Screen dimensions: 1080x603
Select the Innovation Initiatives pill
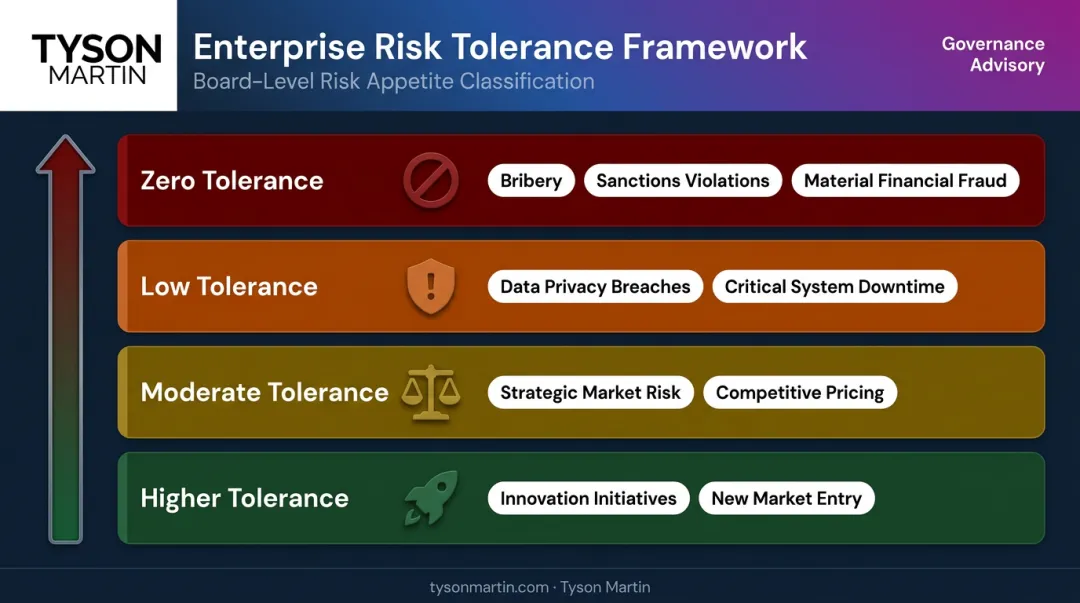coord(588,498)
